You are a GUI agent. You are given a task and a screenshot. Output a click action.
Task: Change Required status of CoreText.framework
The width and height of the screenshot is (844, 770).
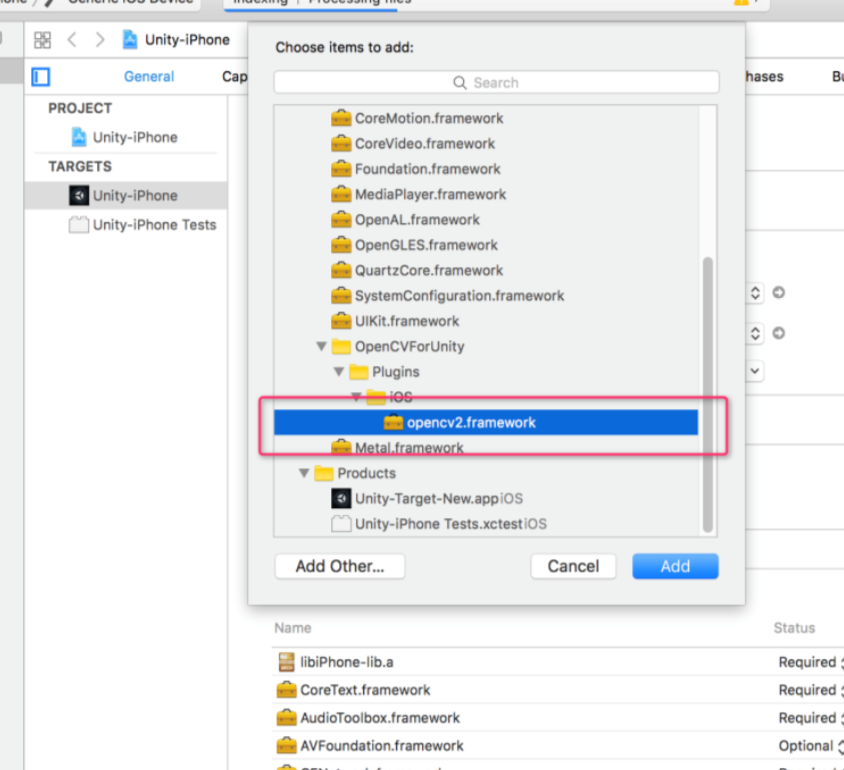pyautogui.click(x=811, y=690)
